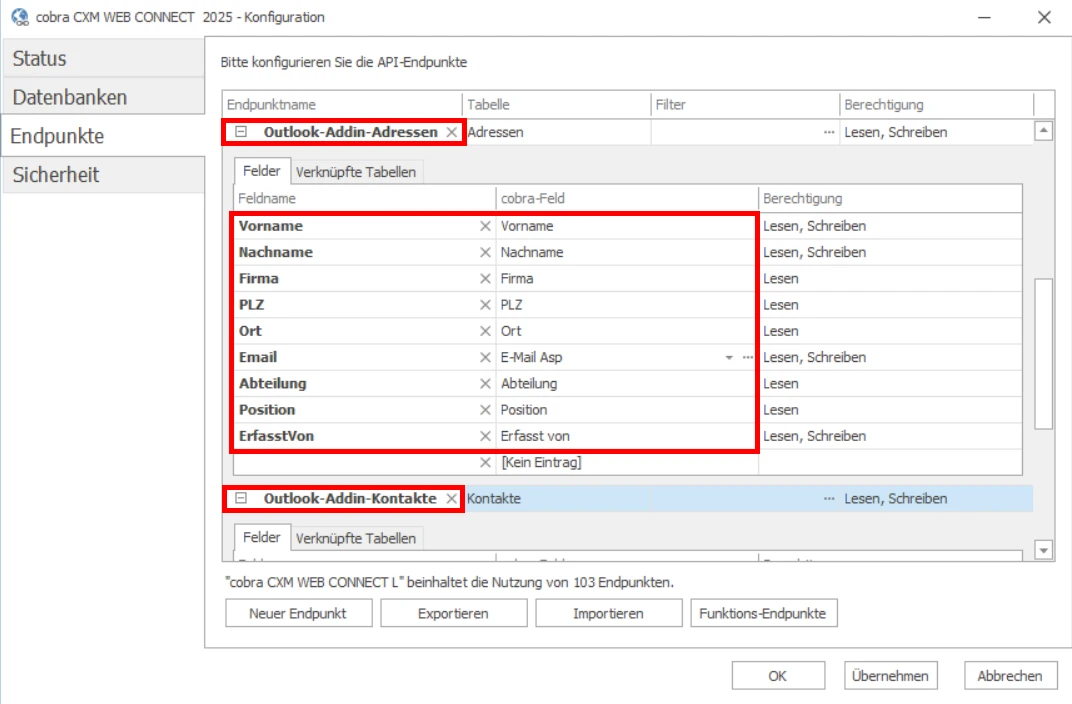Remove the Firma field with X

click(485, 279)
